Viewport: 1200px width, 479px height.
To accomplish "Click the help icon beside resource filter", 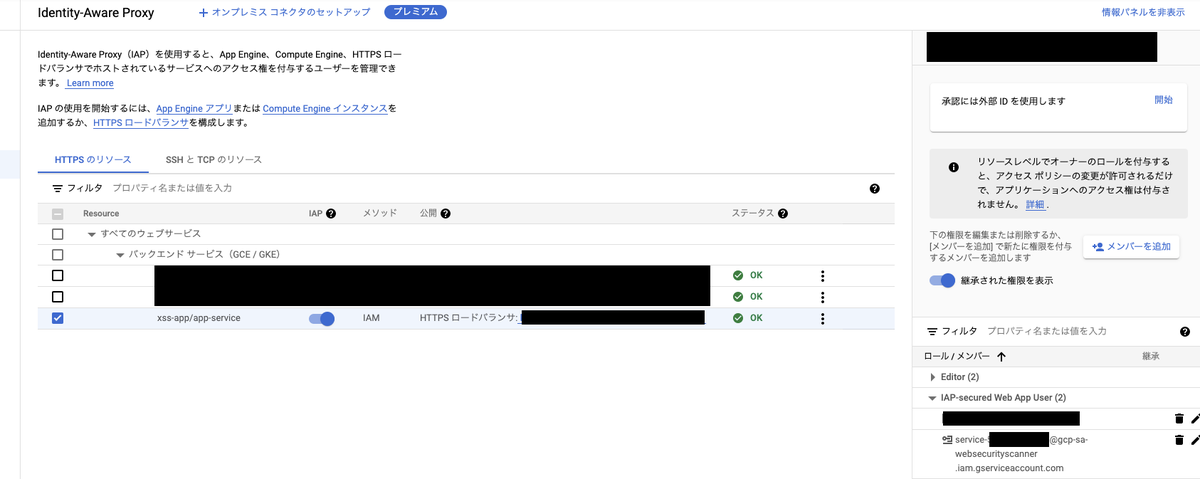I will click(x=875, y=188).
